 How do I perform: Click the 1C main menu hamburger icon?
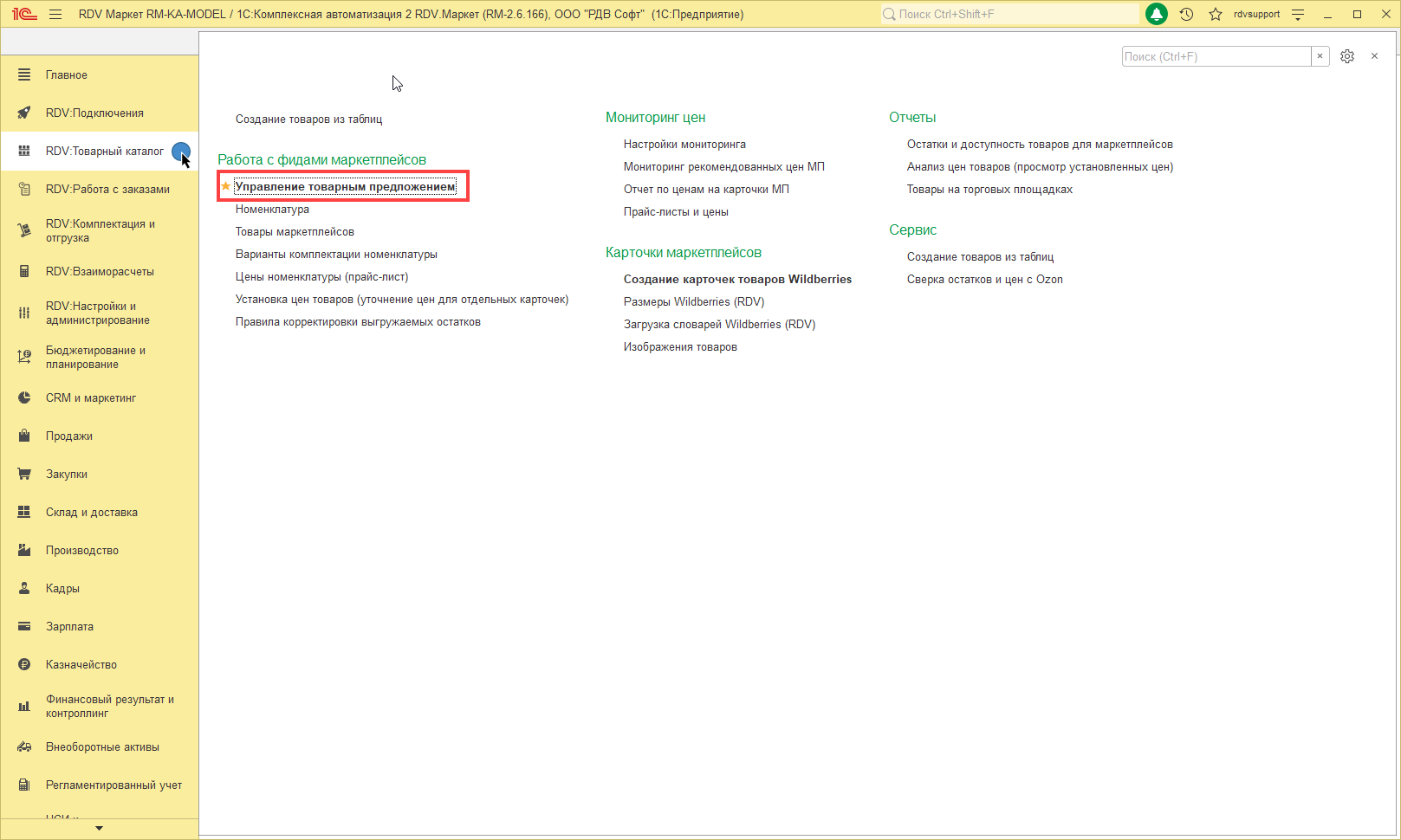pos(55,14)
